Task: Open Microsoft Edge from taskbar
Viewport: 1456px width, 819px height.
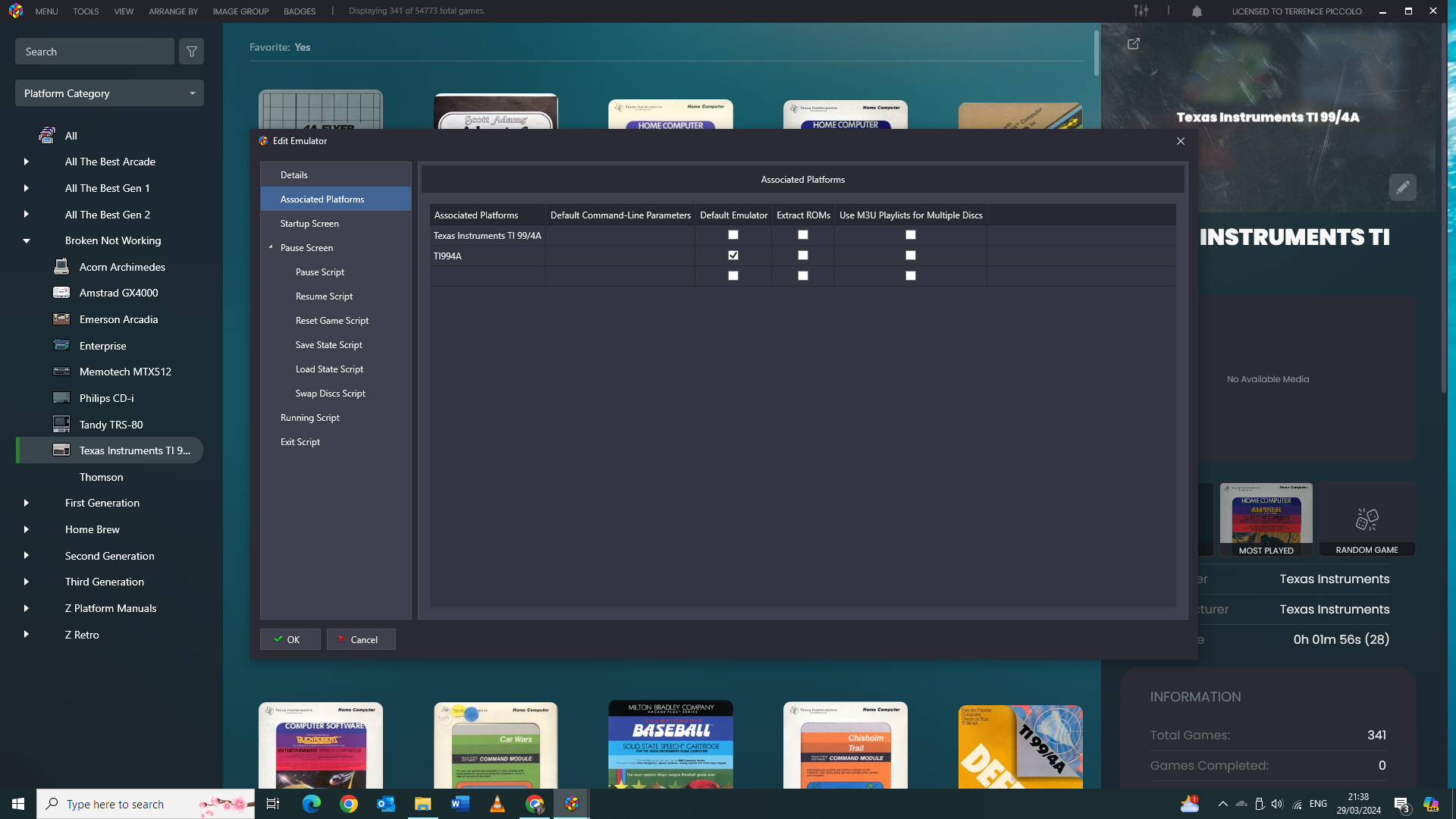Action: click(312, 804)
